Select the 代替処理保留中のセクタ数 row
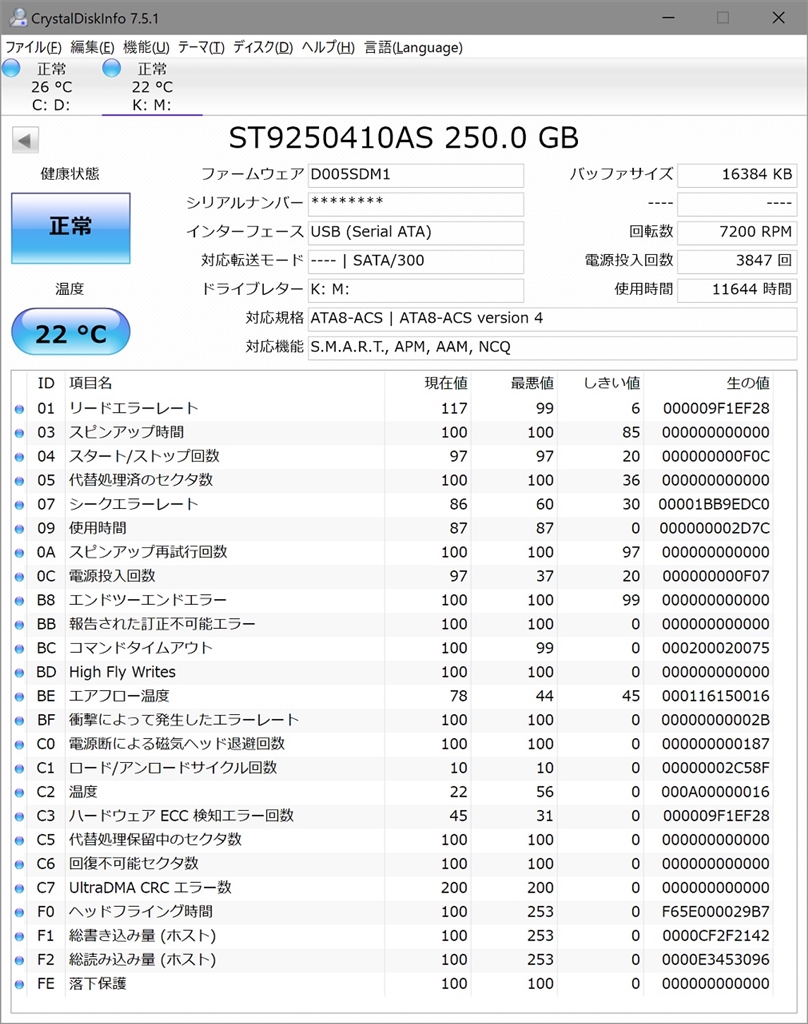Viewport: 808px width, 1024px height. [x=393, y=840]
